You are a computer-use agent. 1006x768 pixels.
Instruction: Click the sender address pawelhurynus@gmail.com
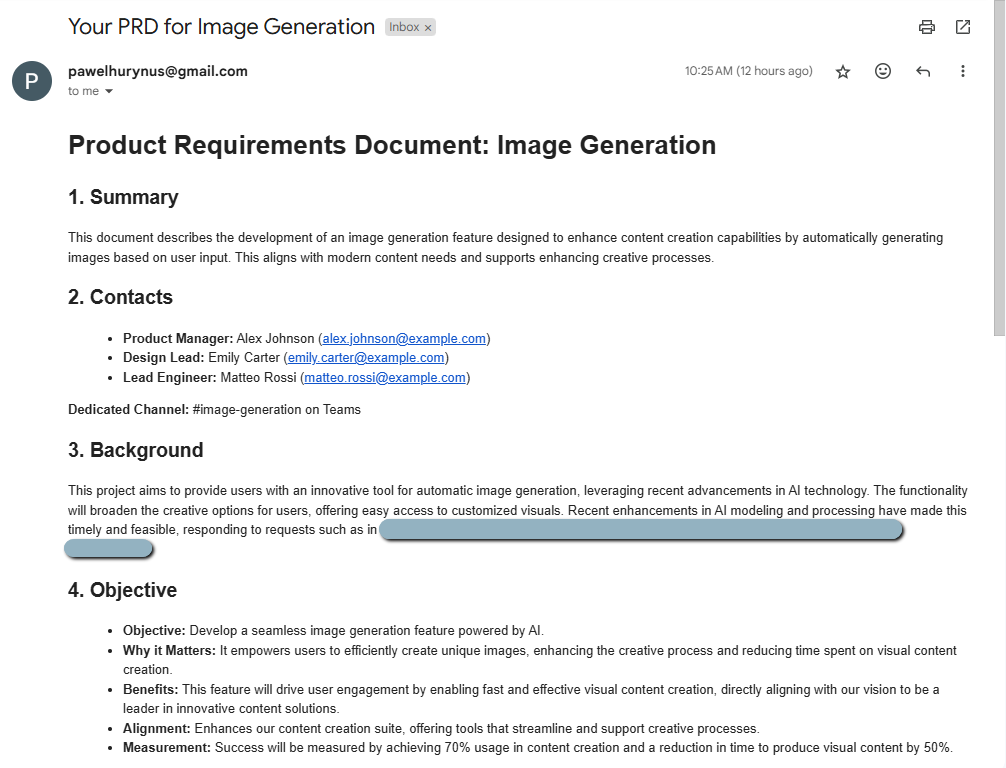157,71
